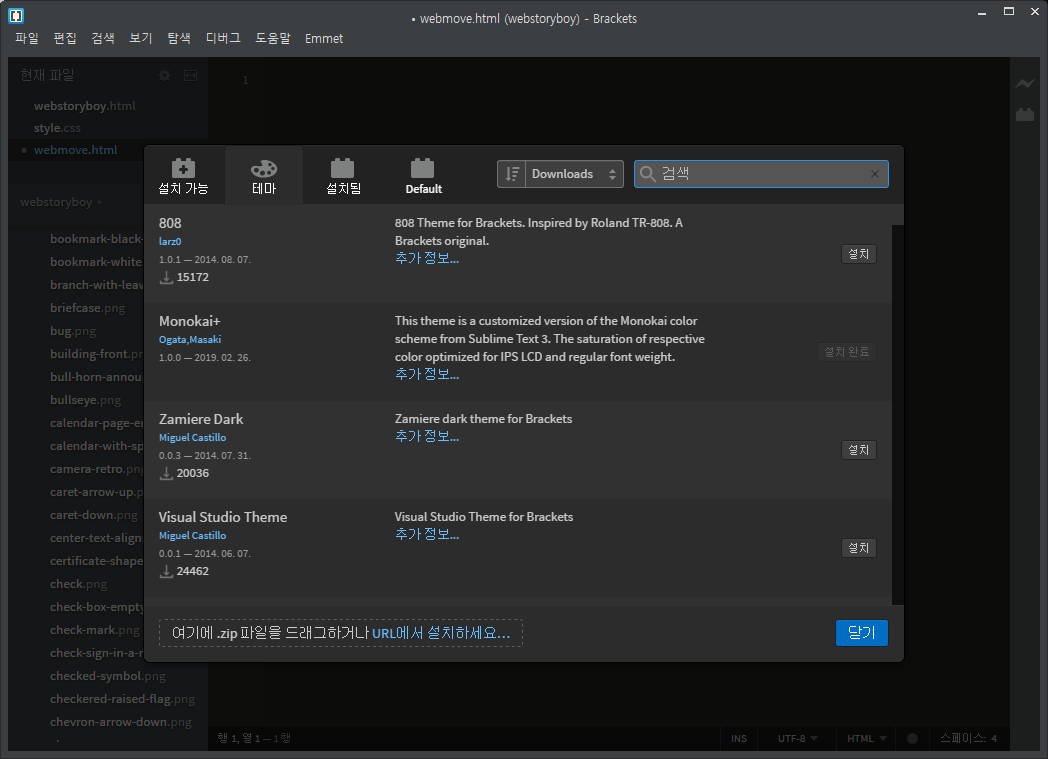1048x759 pixels.
Task: Open author link larz0
Action: click(x=170, y=241)
